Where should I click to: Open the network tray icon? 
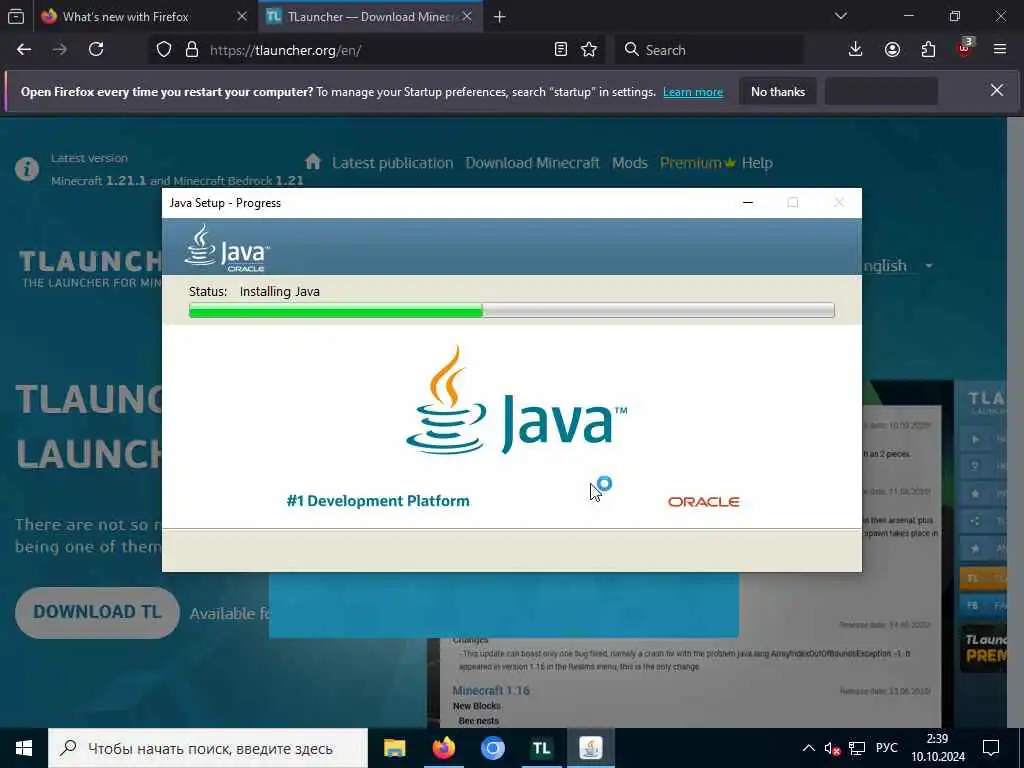click(857, 748)
